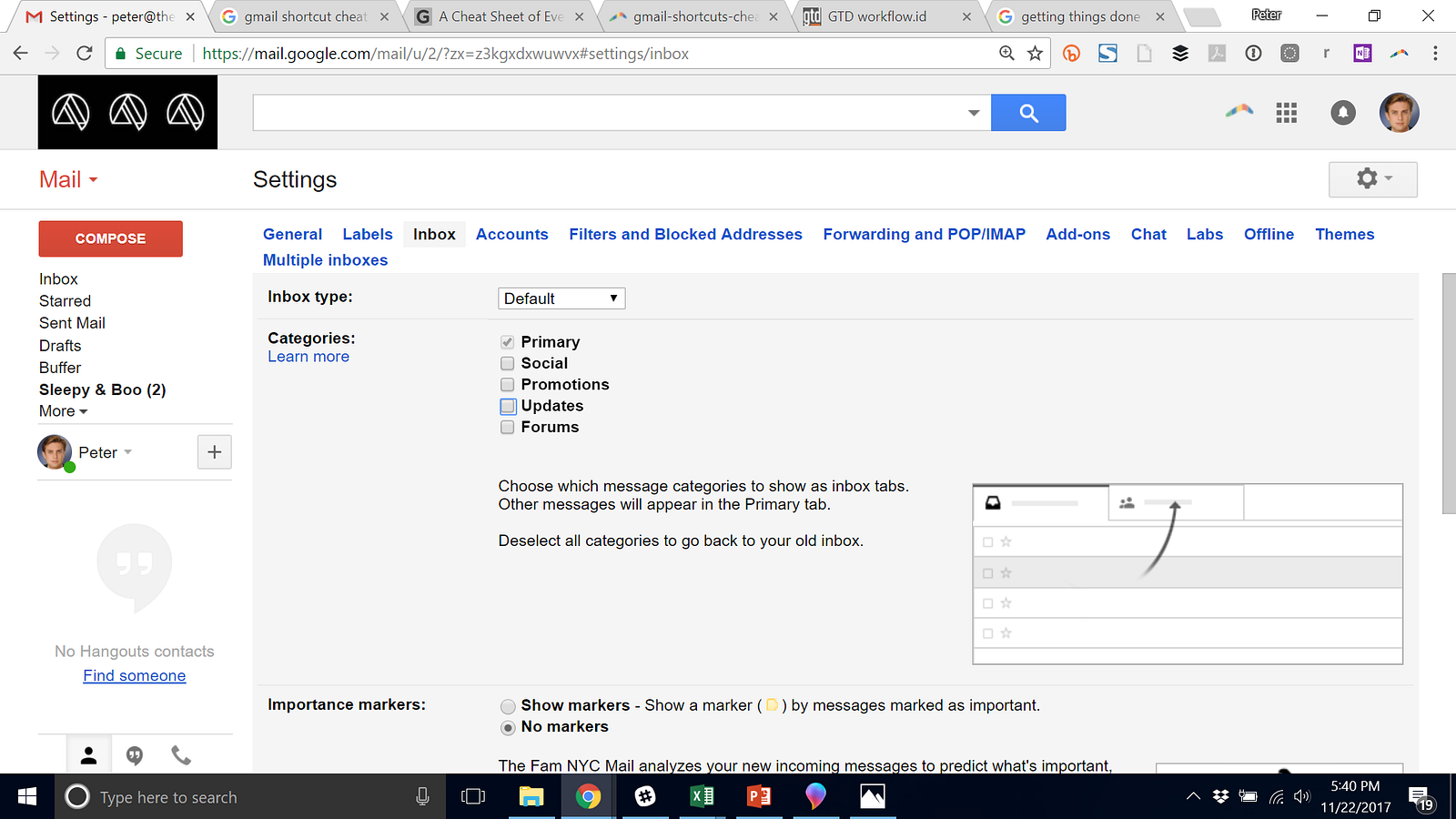This screenshot has width=1456, height=819.
Task: Open the Buffer extension in Chrome toolbar
Action: [x=1180, y=54]
